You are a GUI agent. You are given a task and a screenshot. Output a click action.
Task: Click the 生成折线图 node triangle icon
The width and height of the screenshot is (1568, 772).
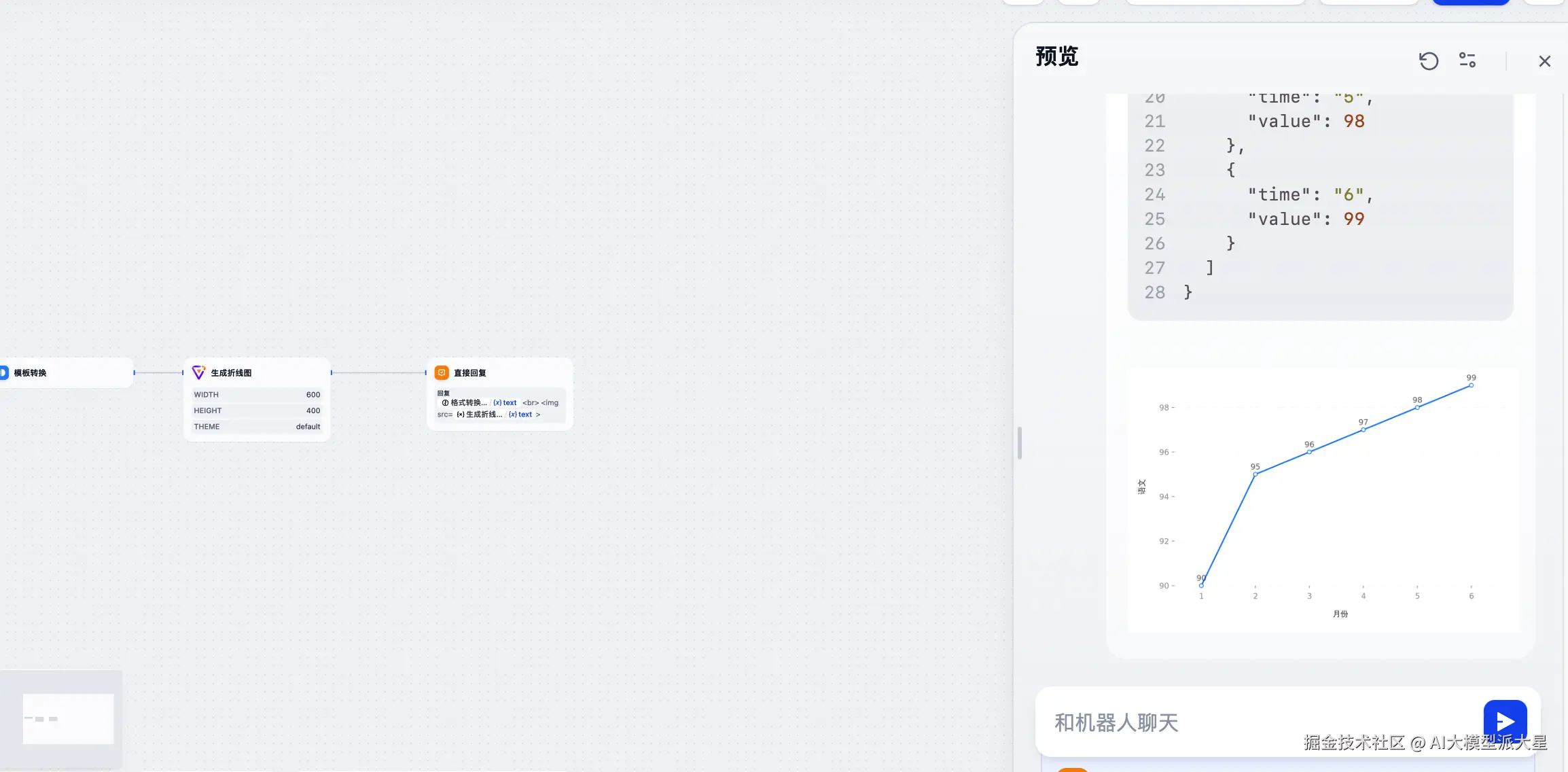(x=198, y=372)
